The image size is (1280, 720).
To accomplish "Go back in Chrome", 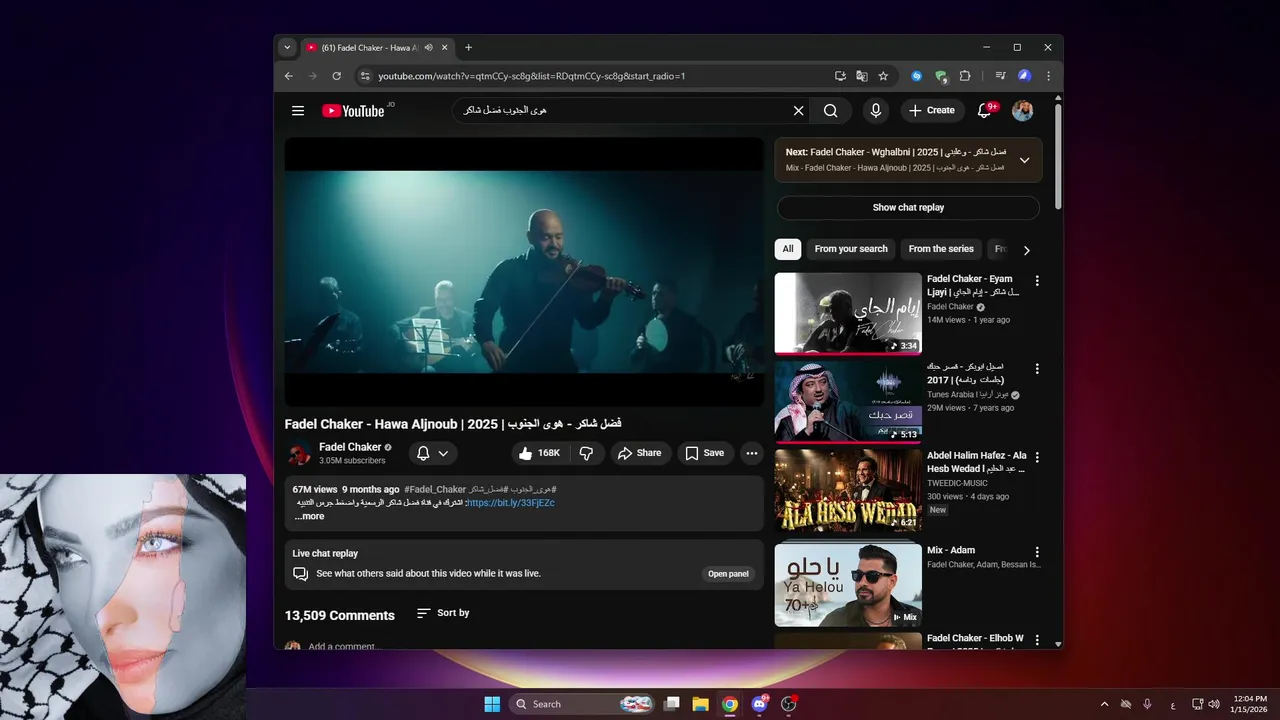I will coord(289,76).
